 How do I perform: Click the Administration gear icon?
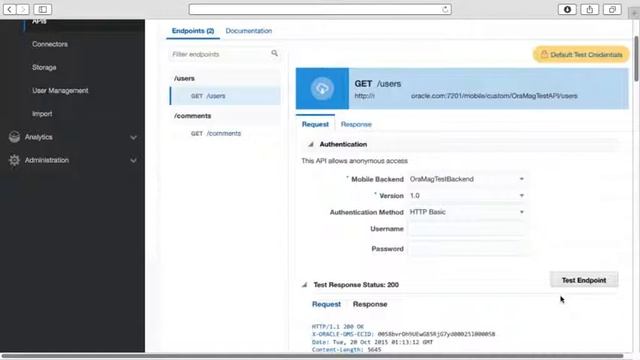click(14, 160)
